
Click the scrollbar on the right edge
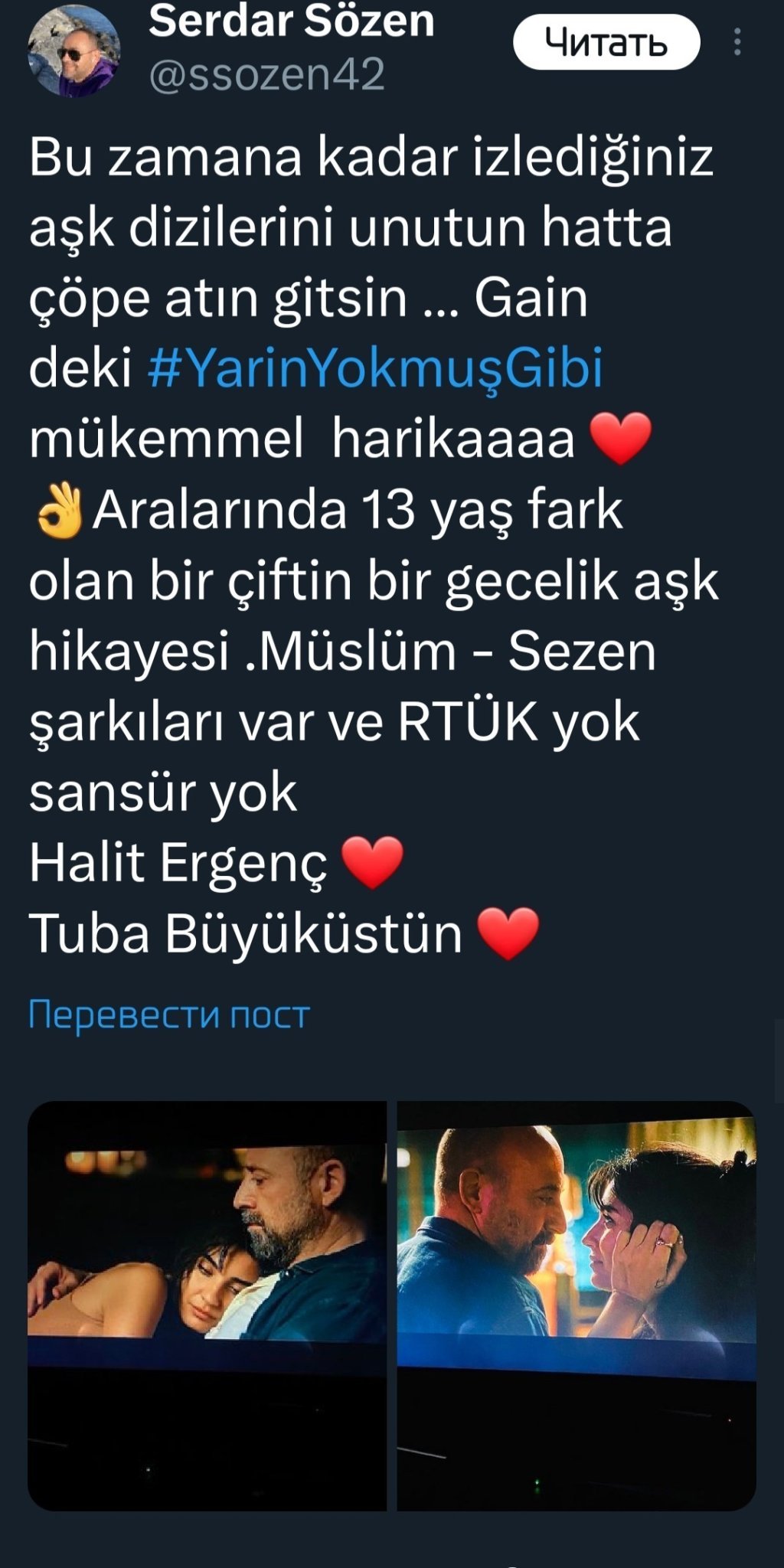click(x=779, y=1060)
